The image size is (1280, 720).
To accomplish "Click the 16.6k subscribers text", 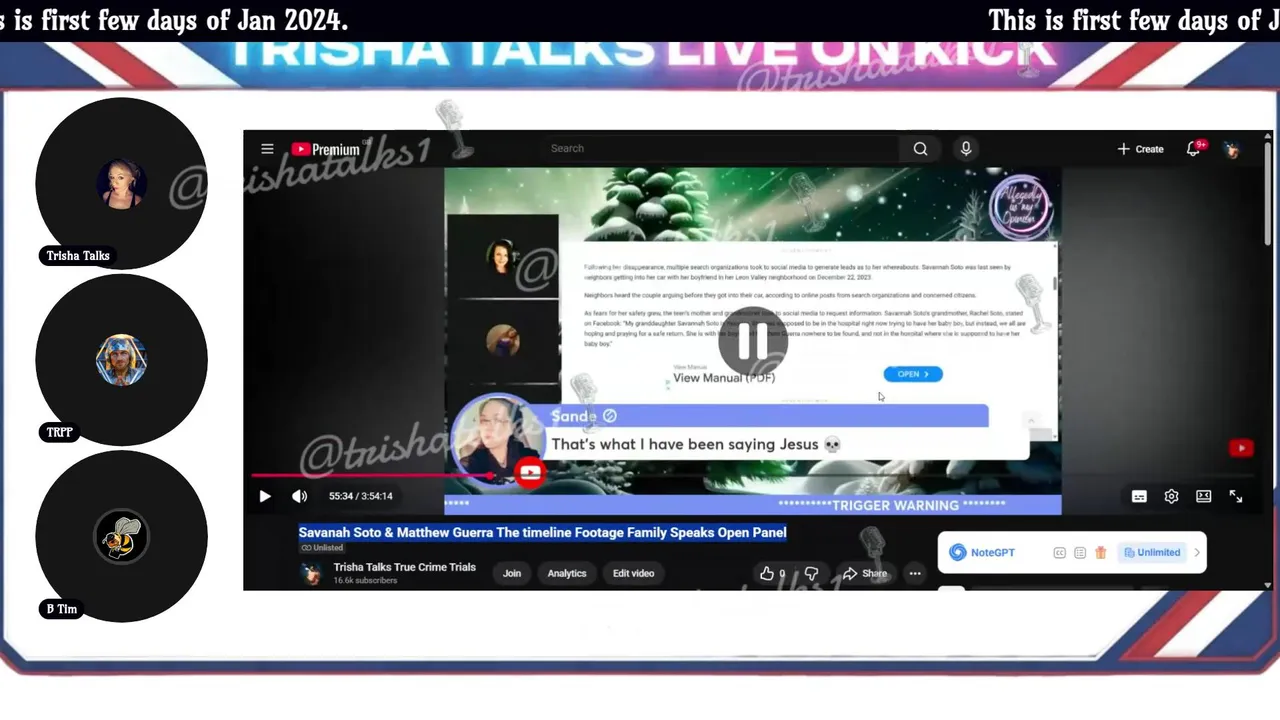I will click(365, 580).
